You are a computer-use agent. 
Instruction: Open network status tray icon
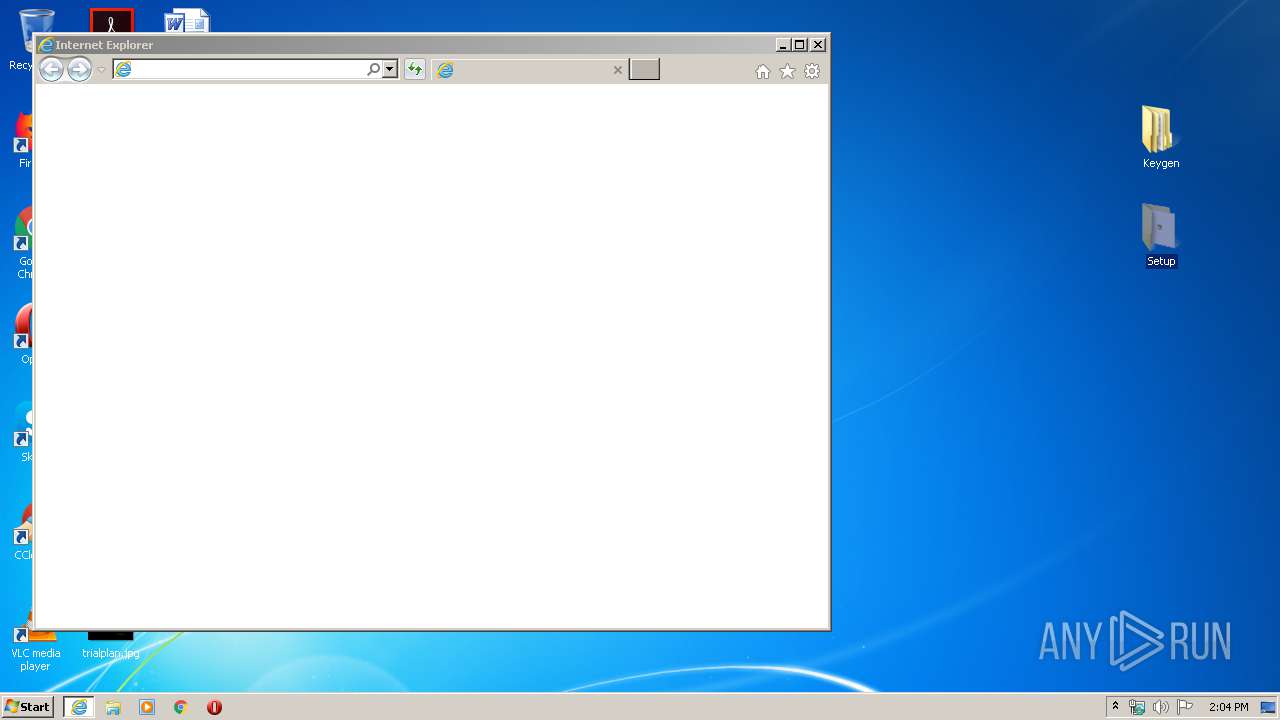[1137, 707]
